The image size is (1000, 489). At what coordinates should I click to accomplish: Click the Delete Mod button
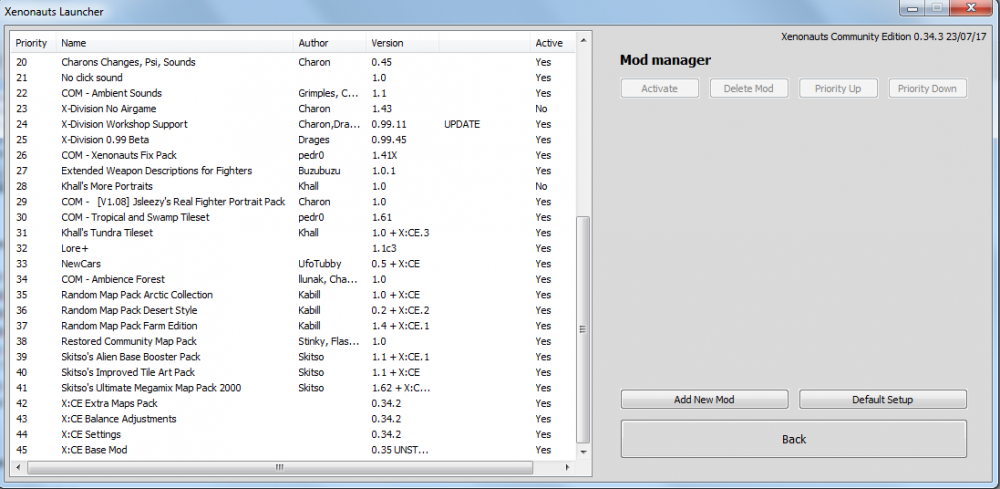749,89
